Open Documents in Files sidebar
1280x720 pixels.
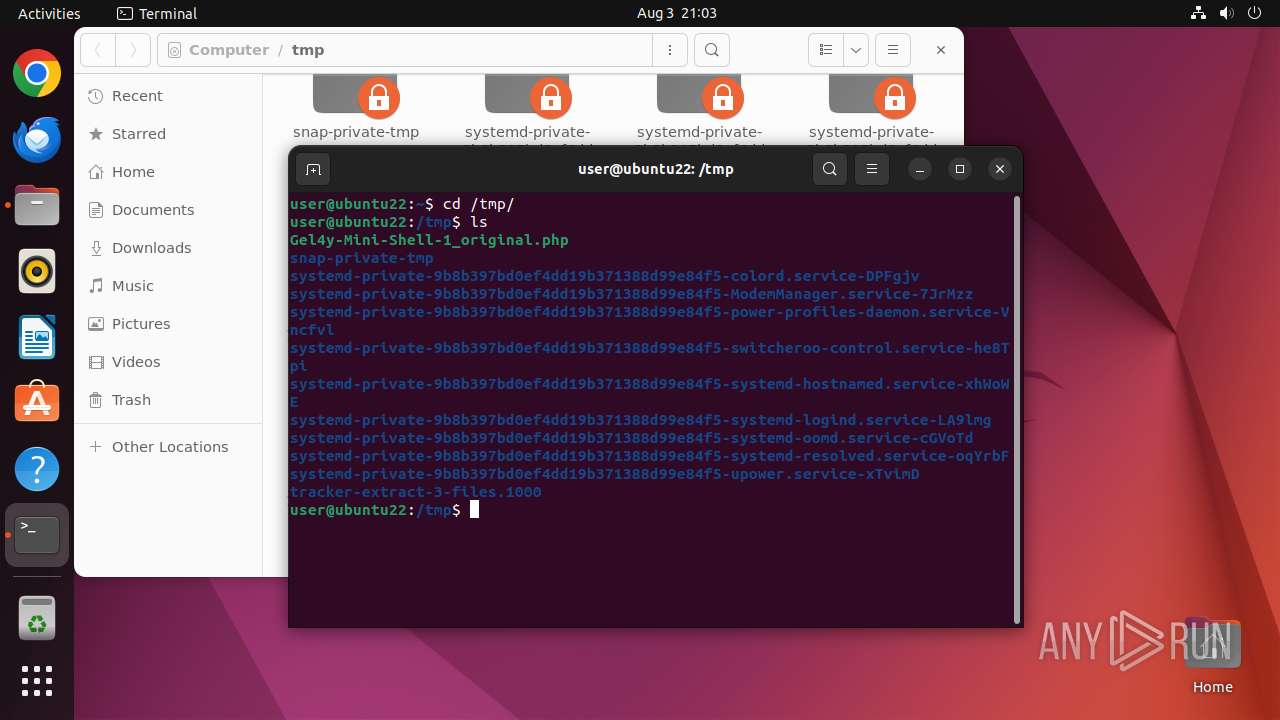[168, 210]
